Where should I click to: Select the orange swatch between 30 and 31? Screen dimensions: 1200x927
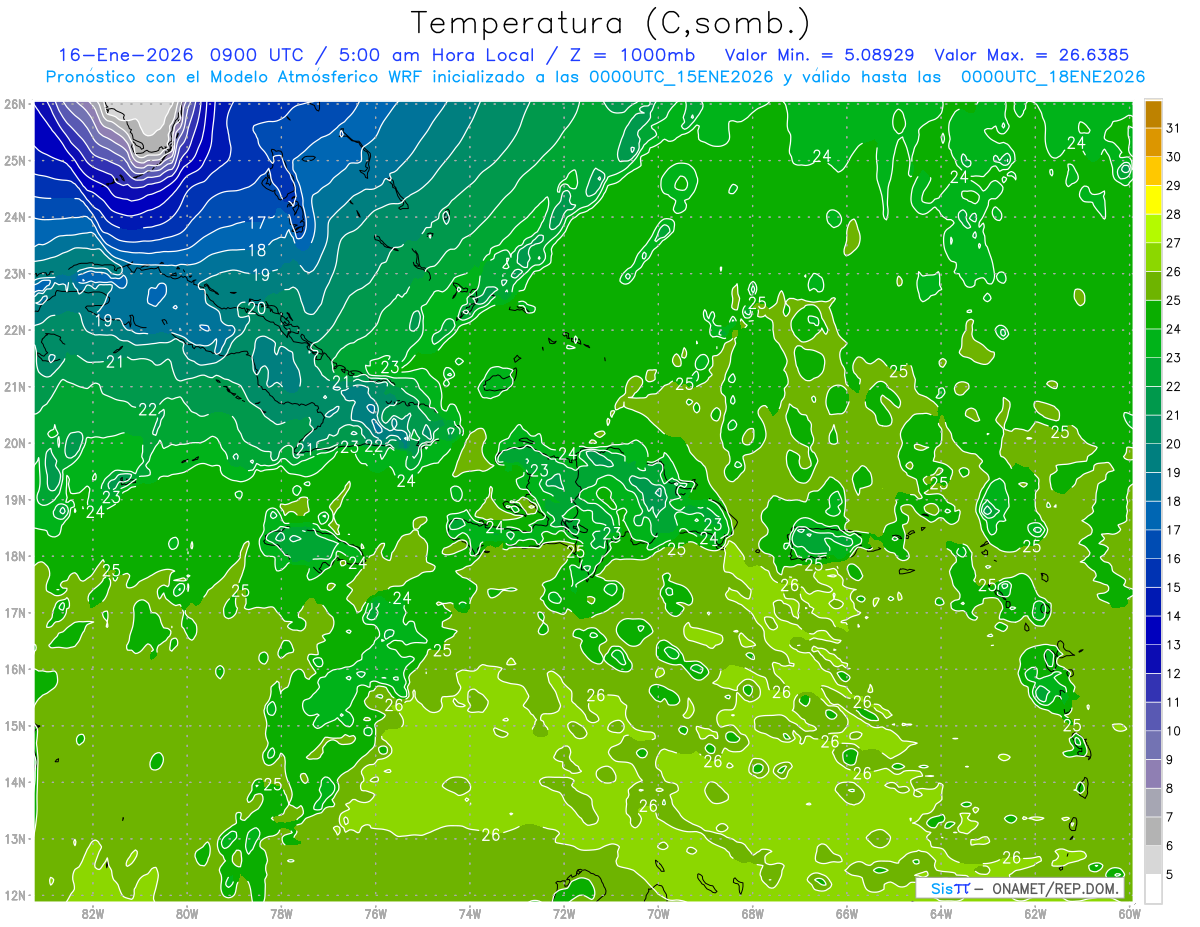(x=1153, y=142)
